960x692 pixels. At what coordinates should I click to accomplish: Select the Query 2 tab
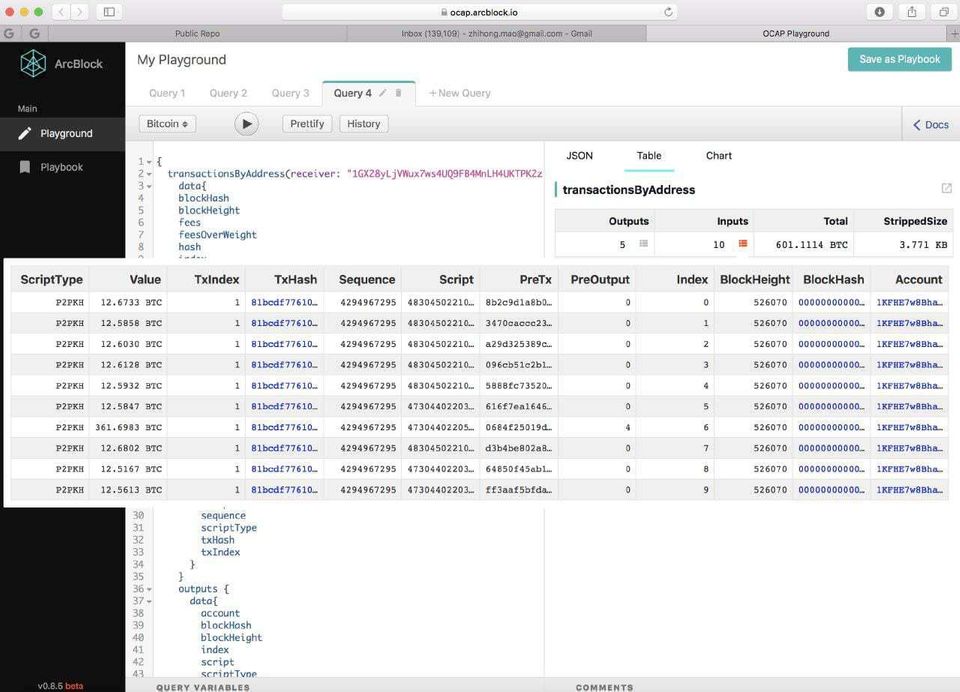[x=228, y=93]
